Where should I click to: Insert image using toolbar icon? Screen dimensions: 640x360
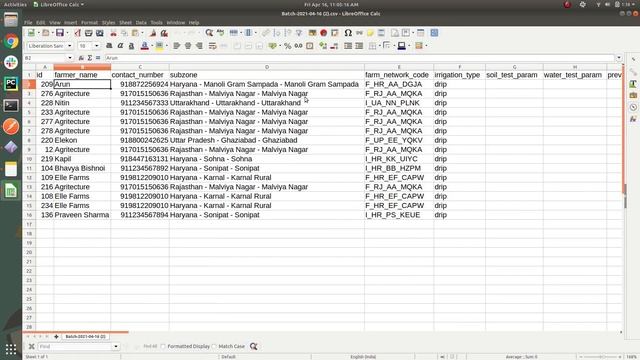coord(312,33)
